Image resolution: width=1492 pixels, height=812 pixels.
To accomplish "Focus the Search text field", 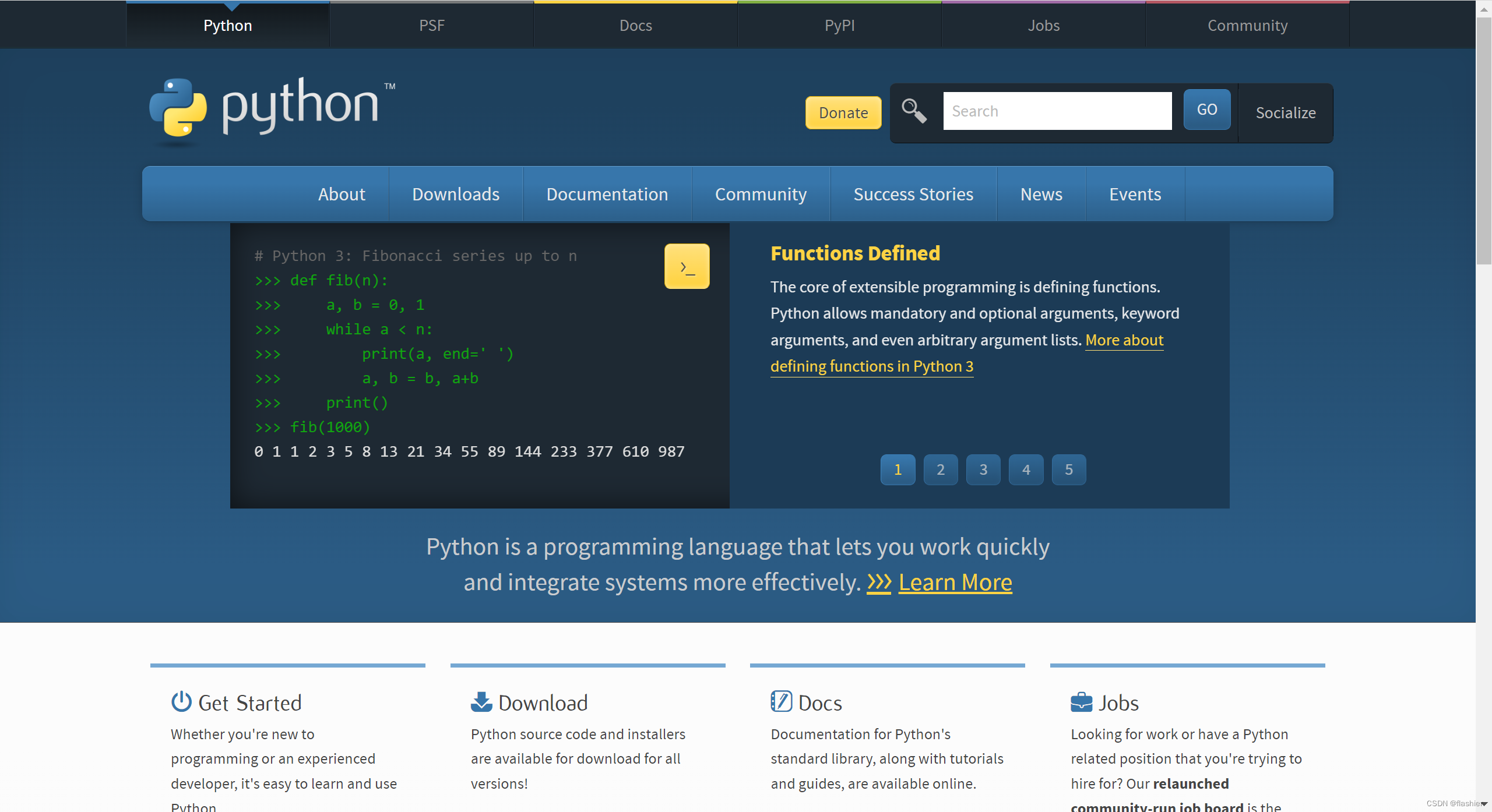I will coord(1057,111).
